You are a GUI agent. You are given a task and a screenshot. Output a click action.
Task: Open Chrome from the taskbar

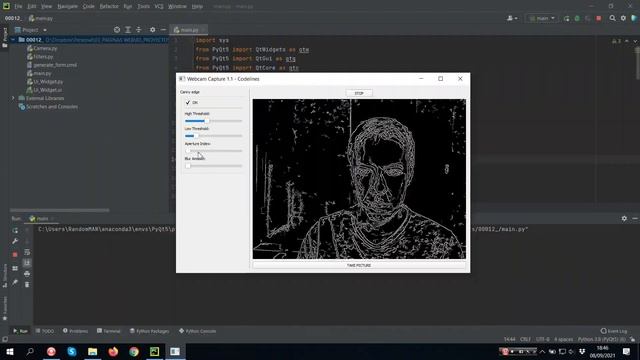coord(134,351)
